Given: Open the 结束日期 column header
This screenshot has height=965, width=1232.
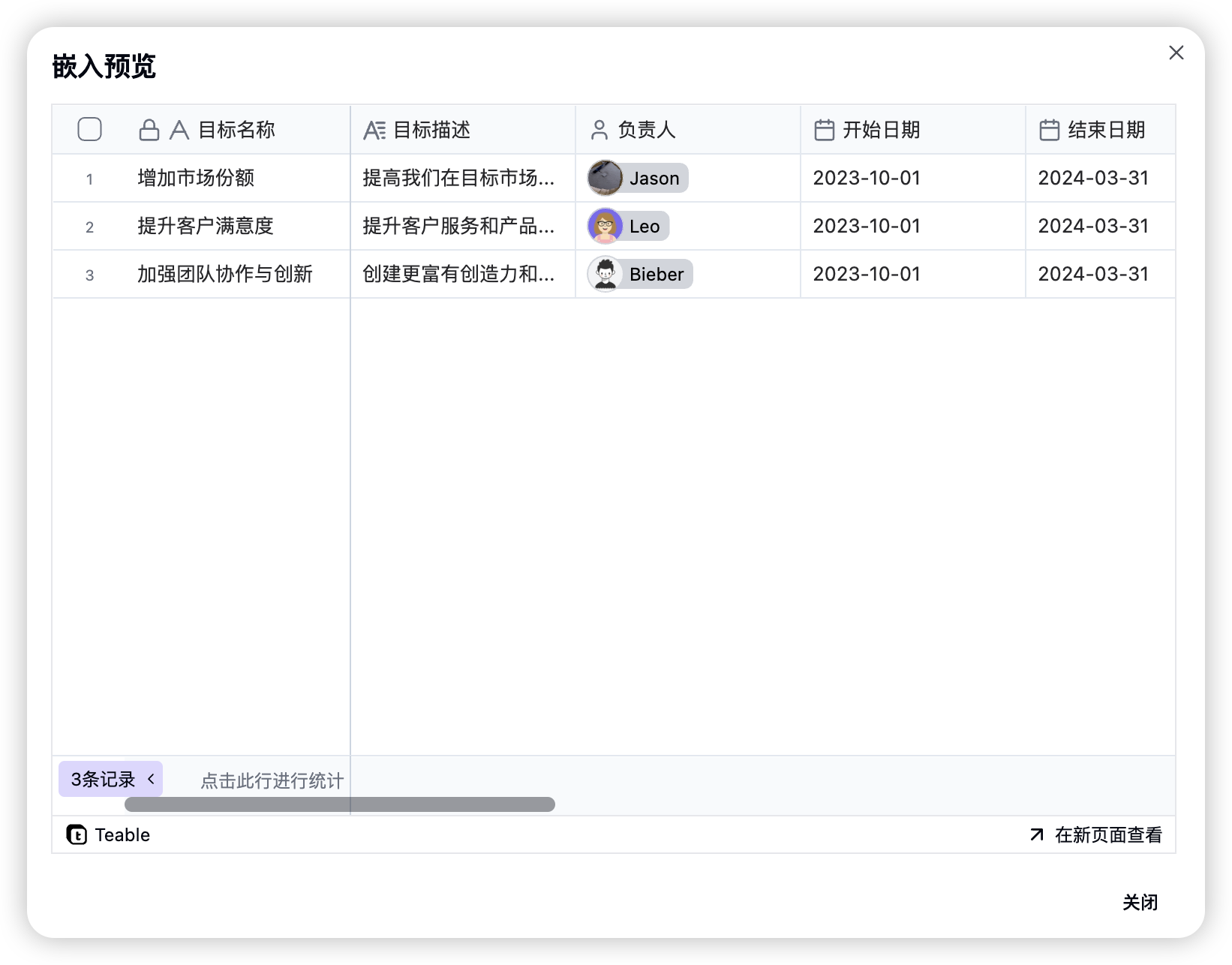Looking at the screenshot, I should point(1101,130).
